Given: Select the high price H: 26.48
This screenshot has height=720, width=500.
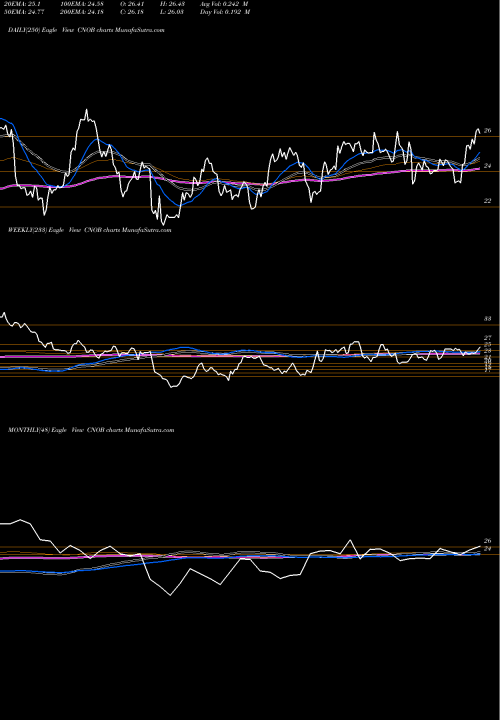Looking at the screenshot, I should point(175,4).
